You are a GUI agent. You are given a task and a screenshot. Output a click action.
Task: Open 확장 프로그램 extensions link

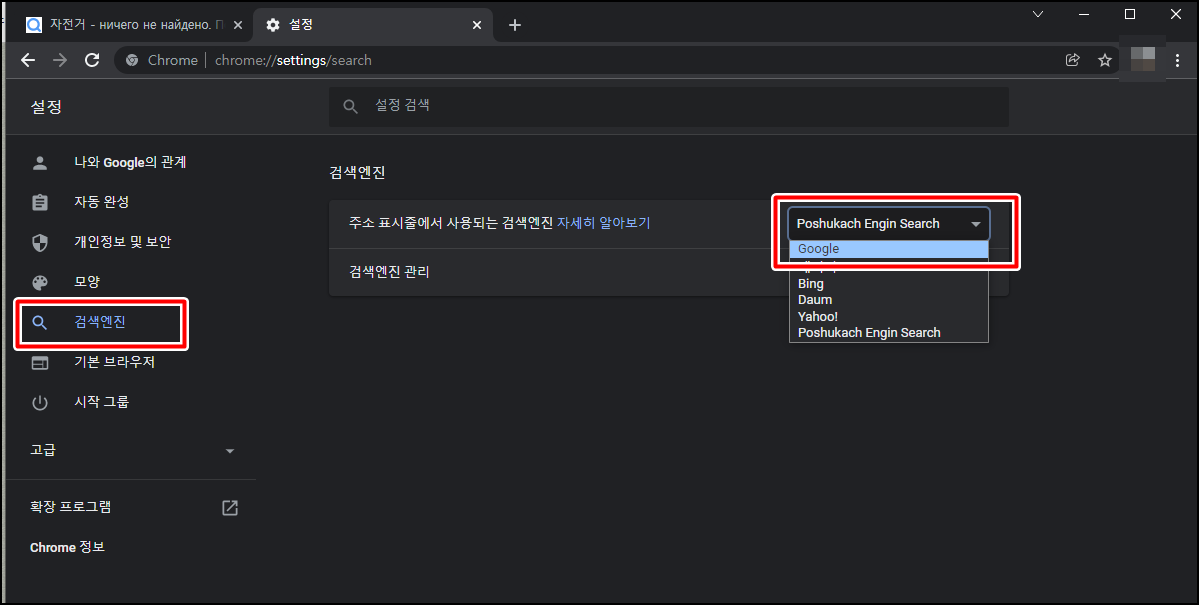pos(70,507)
